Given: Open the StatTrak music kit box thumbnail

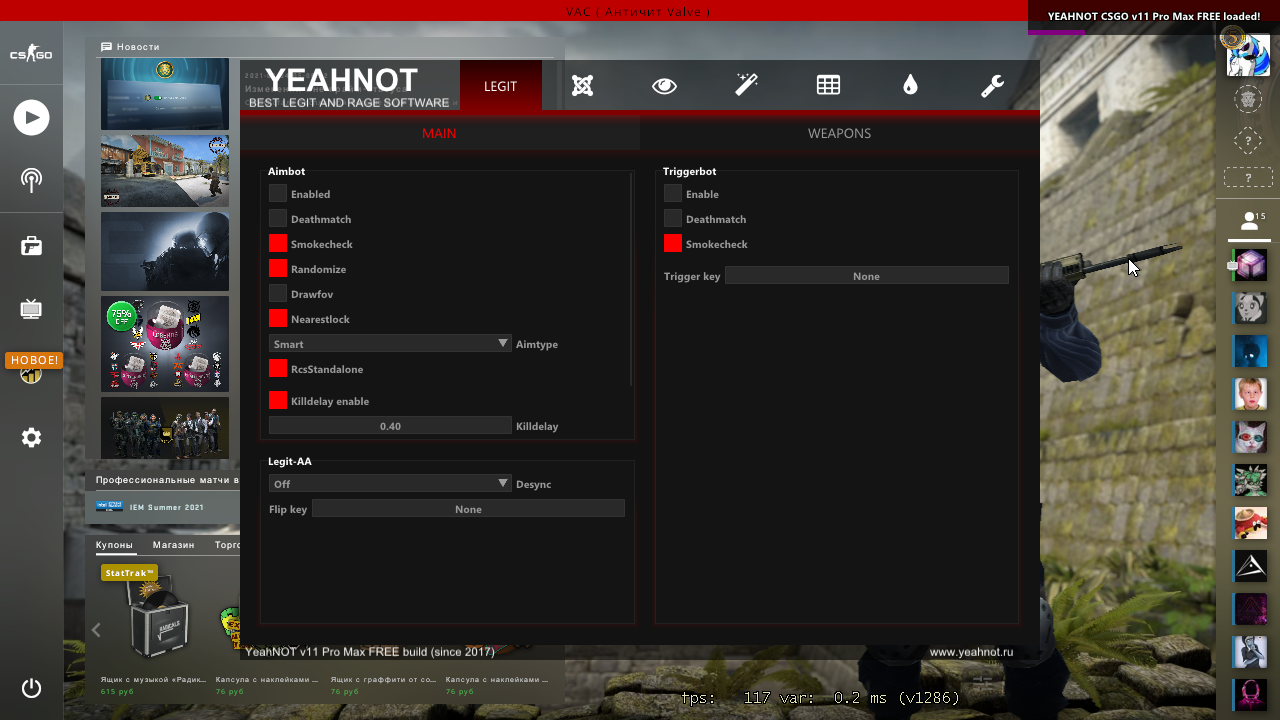Looking at the screenshot, I should 157,620.
